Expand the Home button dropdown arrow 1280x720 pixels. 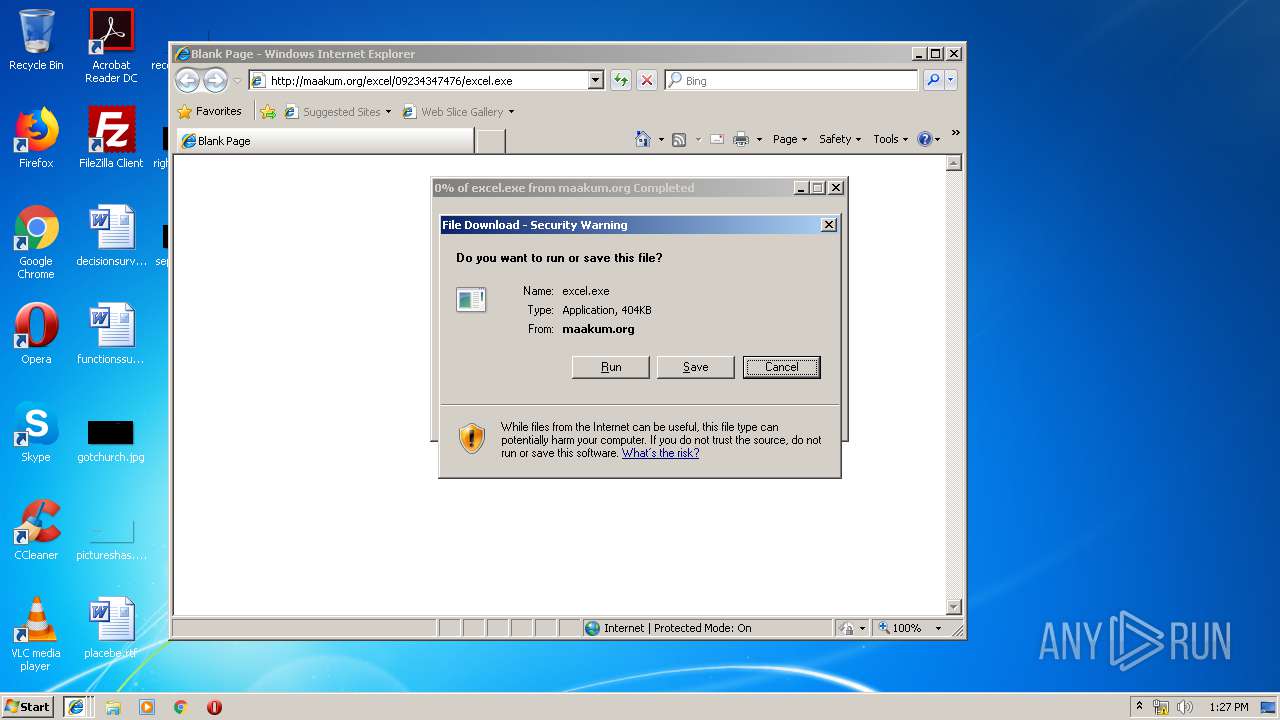661,139
